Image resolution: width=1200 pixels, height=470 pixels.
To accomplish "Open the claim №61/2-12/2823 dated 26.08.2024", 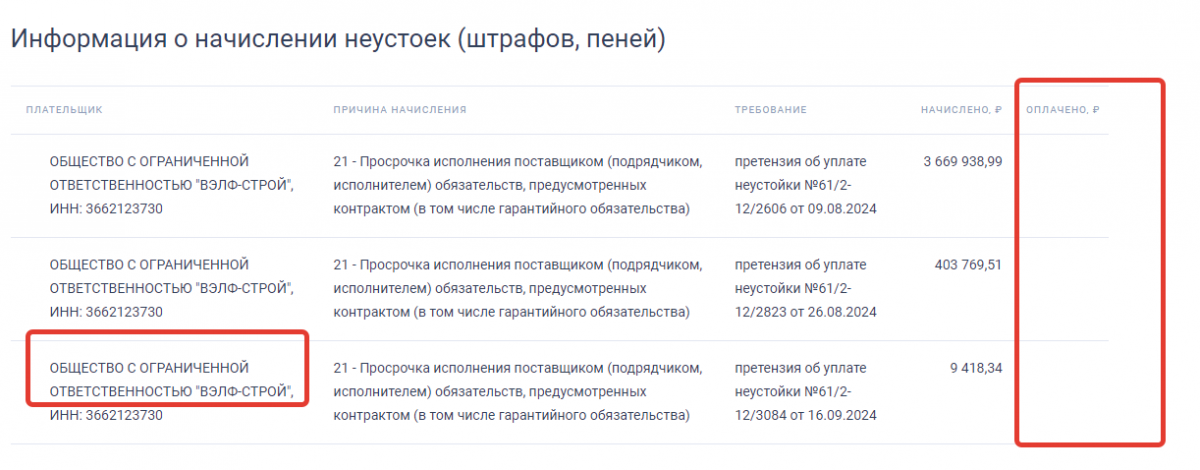I will point(805,288).
